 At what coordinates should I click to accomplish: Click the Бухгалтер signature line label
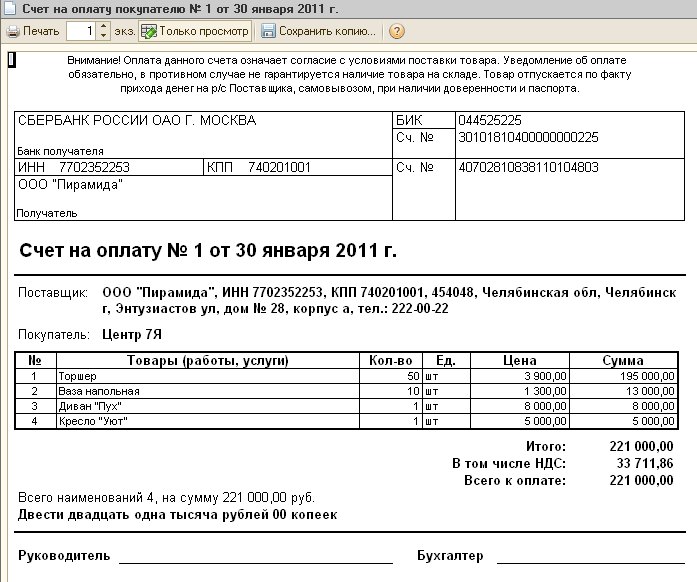pos(450,556)
